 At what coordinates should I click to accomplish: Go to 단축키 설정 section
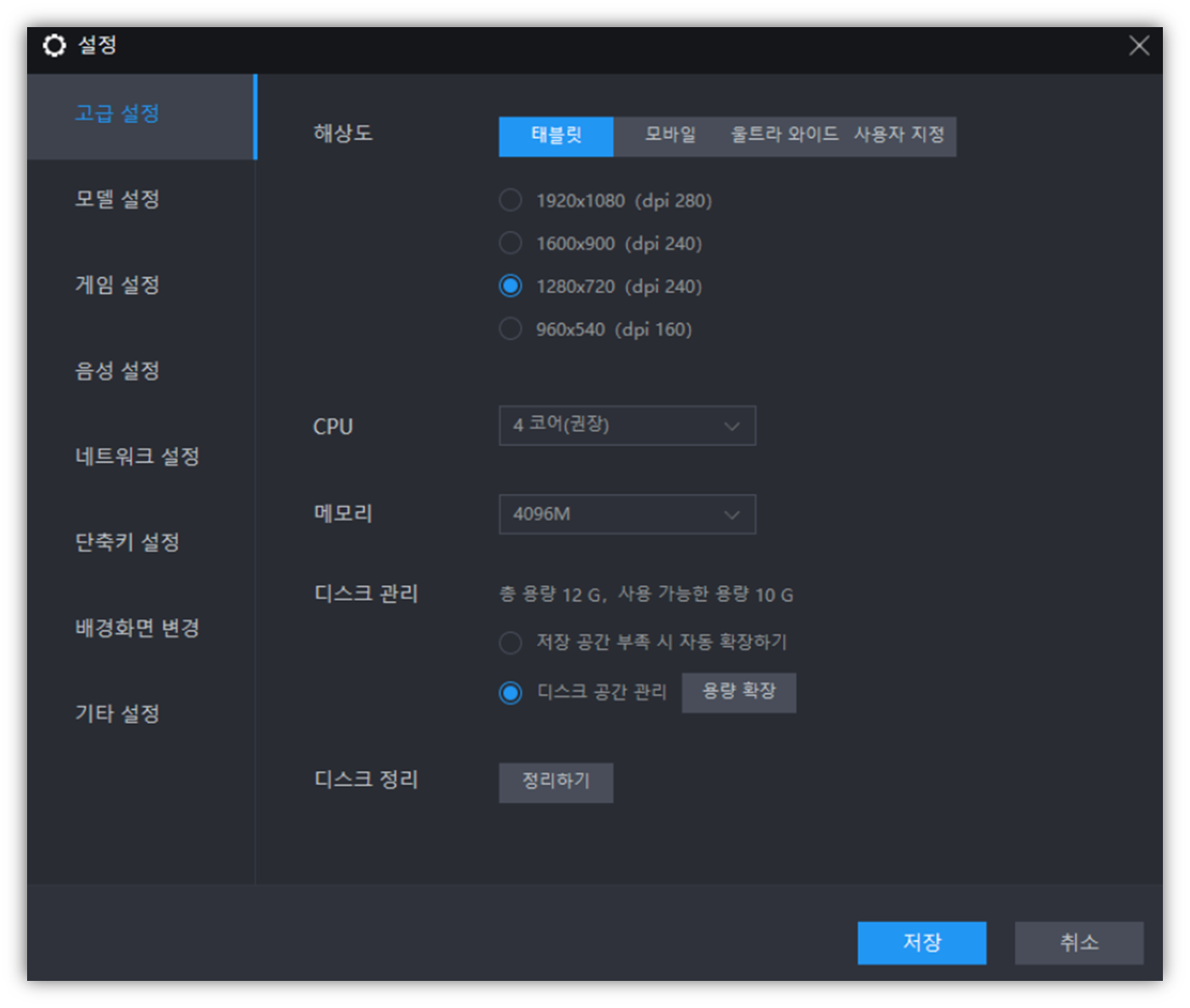pyautogui.click(x=127, y=543)
